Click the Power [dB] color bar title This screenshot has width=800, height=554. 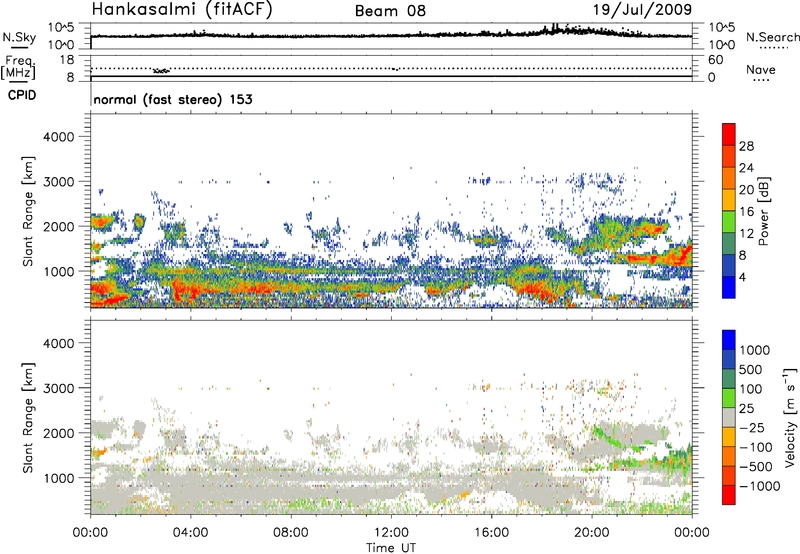click(763, 211)
